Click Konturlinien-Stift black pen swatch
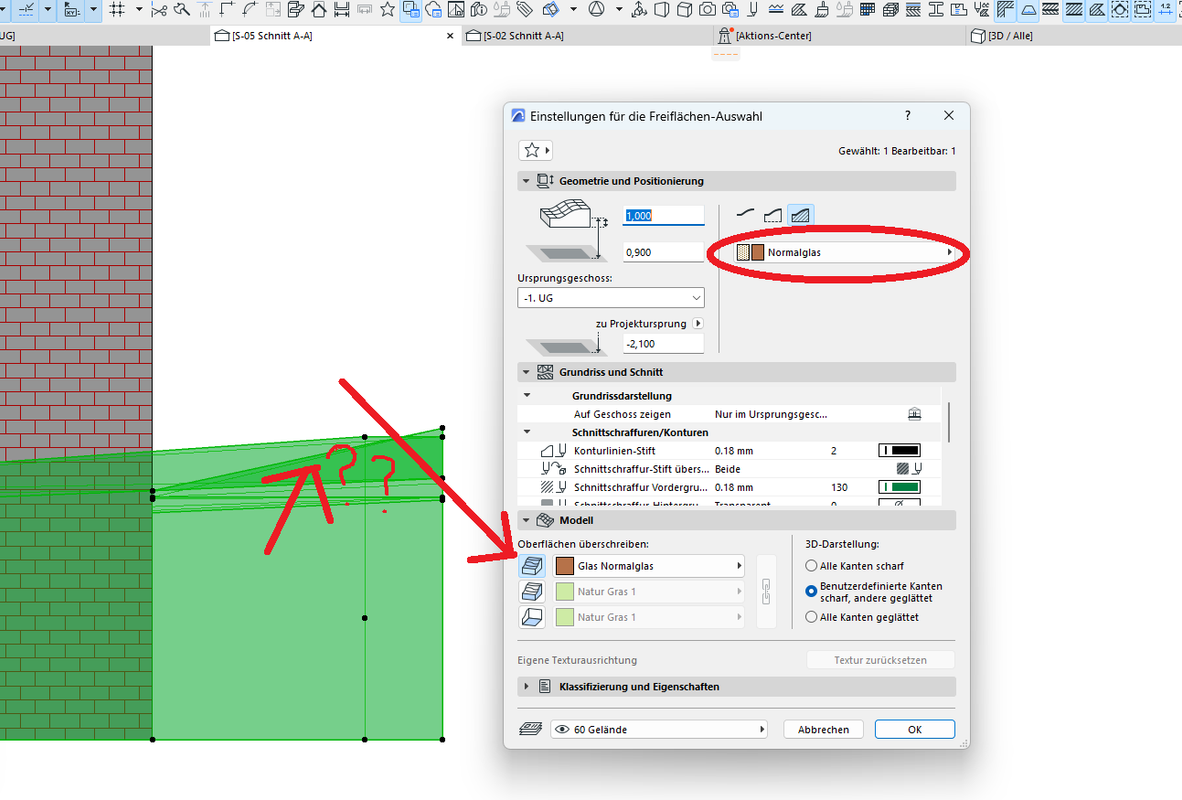1182x800 pixels. click(x=899, y=450)
